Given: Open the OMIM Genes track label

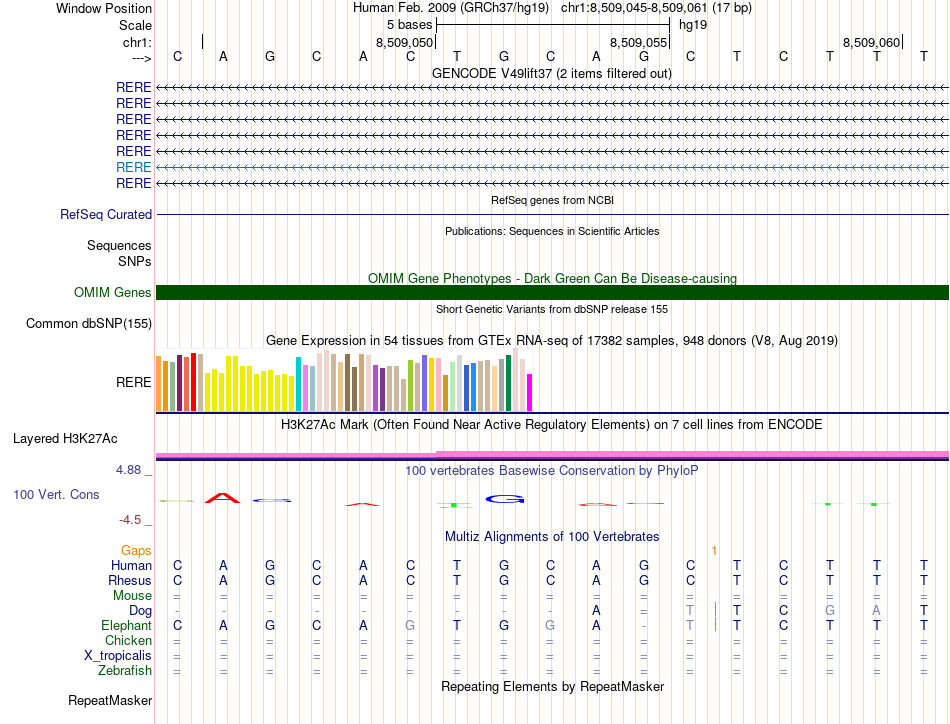Looking at the screenshot, I should point(113,293).
